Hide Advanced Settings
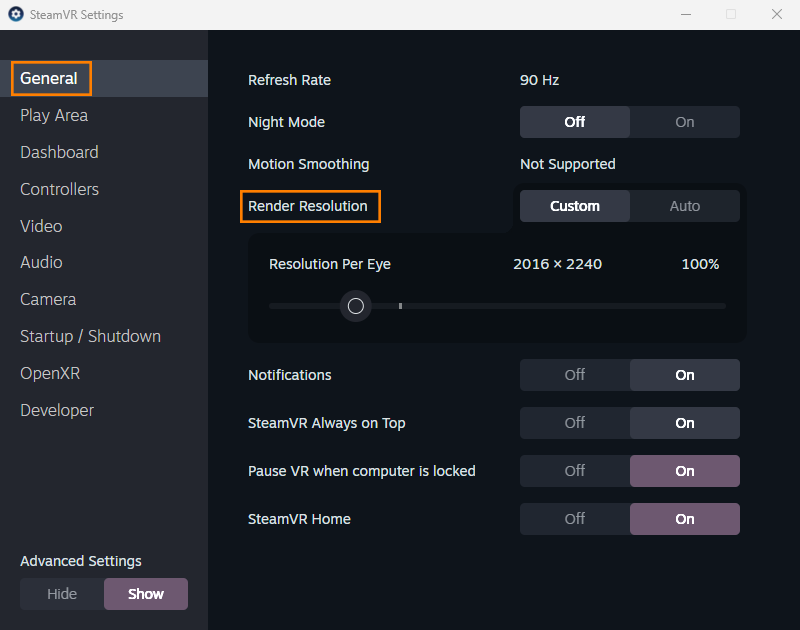800x630 pixels. (62, 594)
